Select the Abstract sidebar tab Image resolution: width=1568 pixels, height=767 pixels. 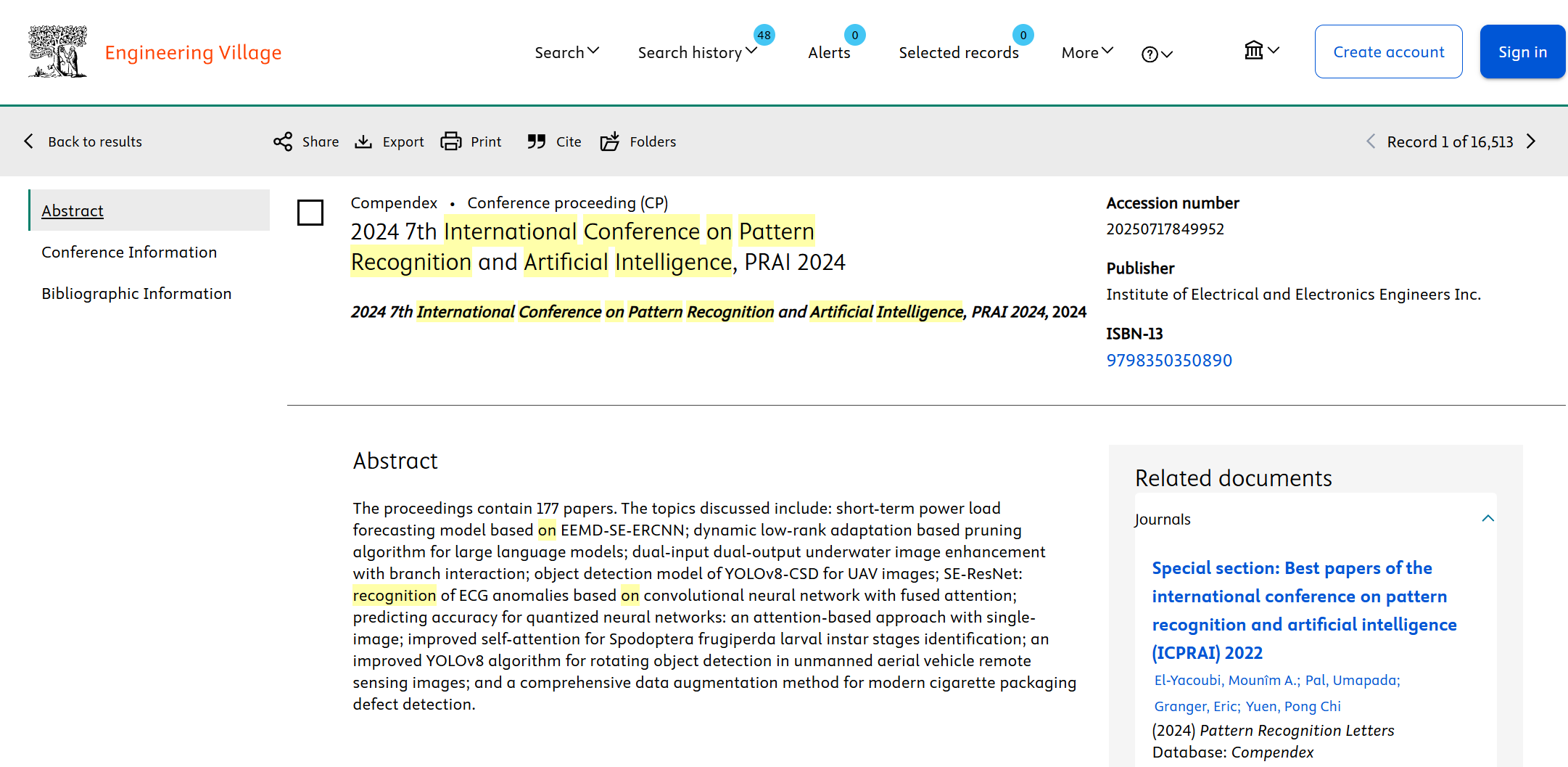(149, 210)
